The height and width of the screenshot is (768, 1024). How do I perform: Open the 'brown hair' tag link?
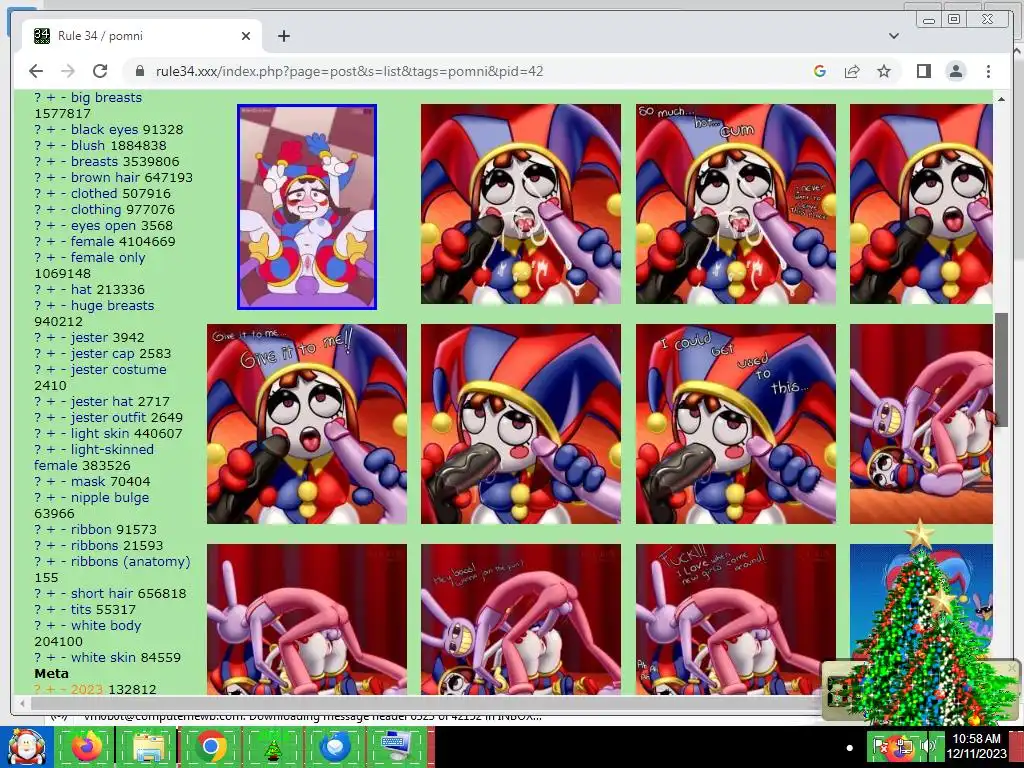(103, 177)
